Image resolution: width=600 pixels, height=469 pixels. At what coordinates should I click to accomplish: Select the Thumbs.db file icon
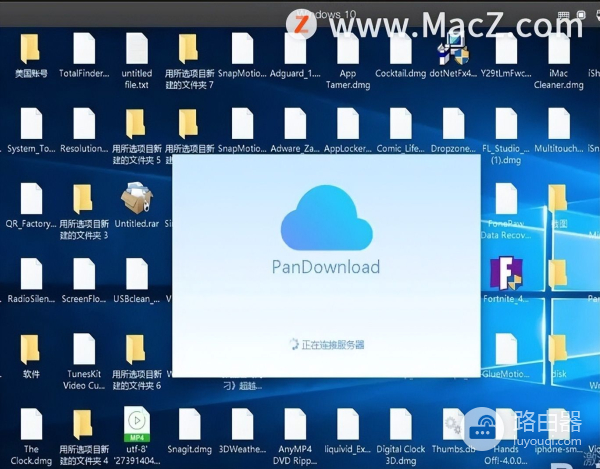(453, 423)
